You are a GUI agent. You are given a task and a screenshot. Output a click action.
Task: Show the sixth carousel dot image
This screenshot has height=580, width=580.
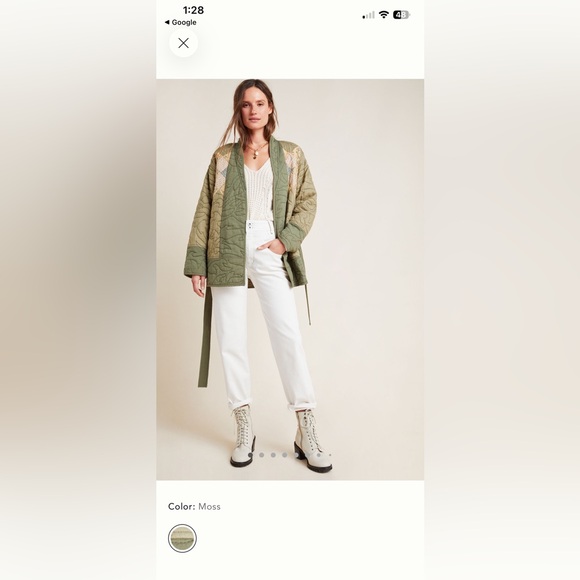click(x=308, y=455)
